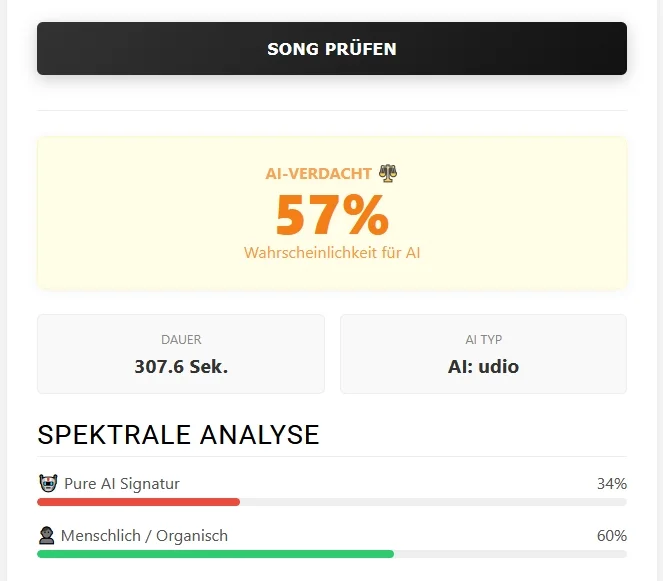Screen dimensions: 663x581
Task: Click the DAUER label in the duration card
Action: pyautogui.click(x=181, y=340)
